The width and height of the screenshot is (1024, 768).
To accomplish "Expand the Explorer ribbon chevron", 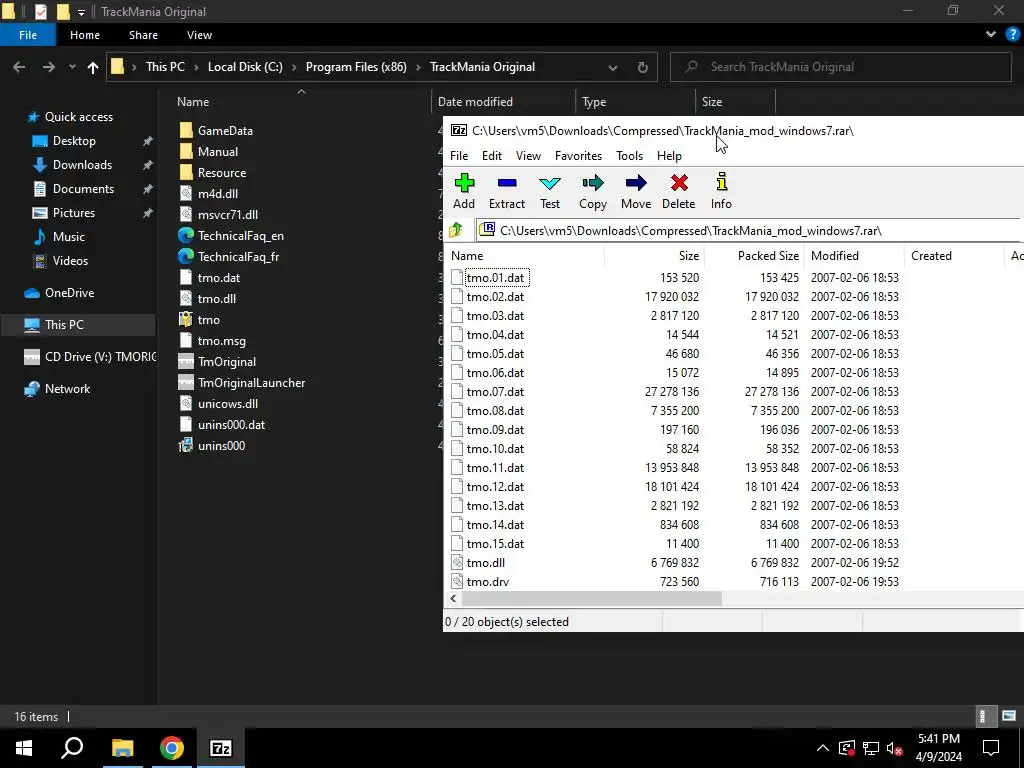I will coord(991,35).
